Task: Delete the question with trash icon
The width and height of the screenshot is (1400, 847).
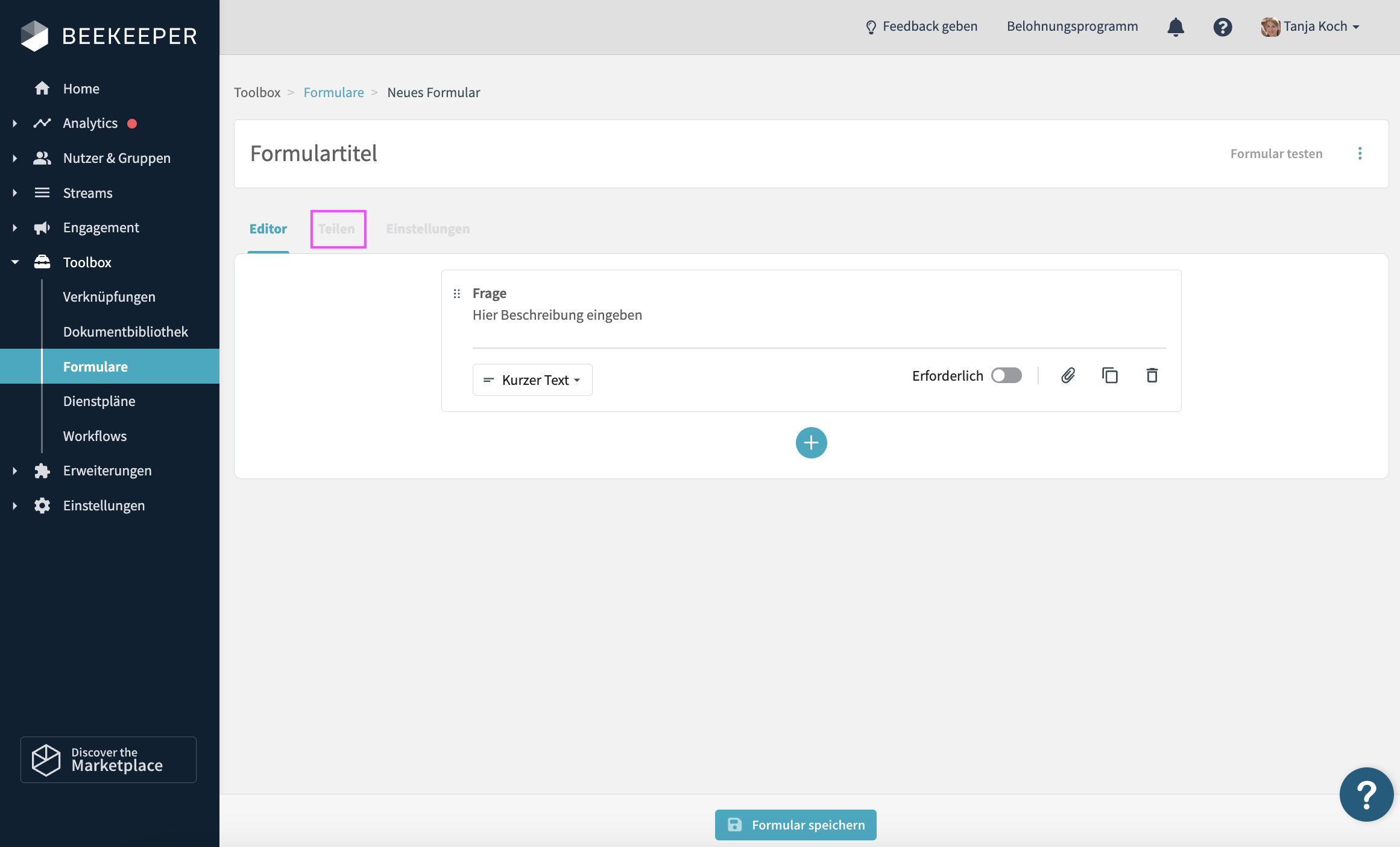Action: 1152,376
